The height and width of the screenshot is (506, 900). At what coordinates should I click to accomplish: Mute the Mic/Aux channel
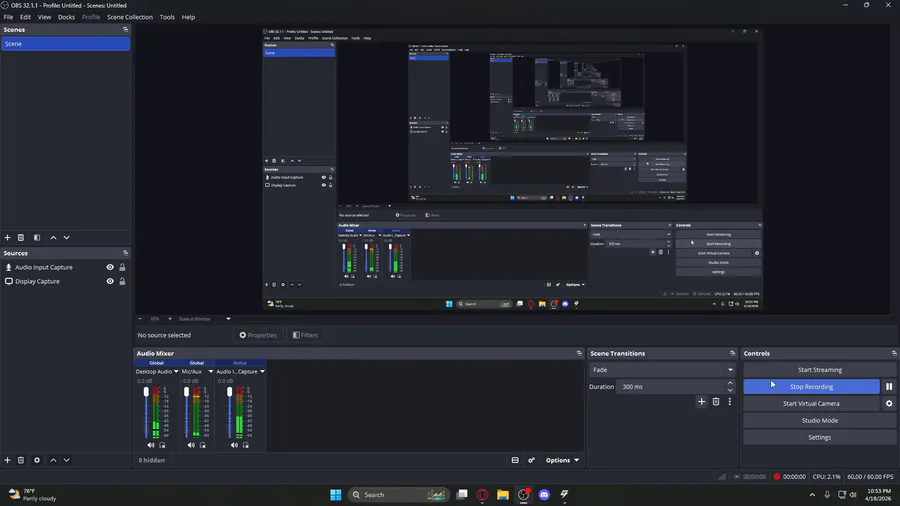(191, 445)
